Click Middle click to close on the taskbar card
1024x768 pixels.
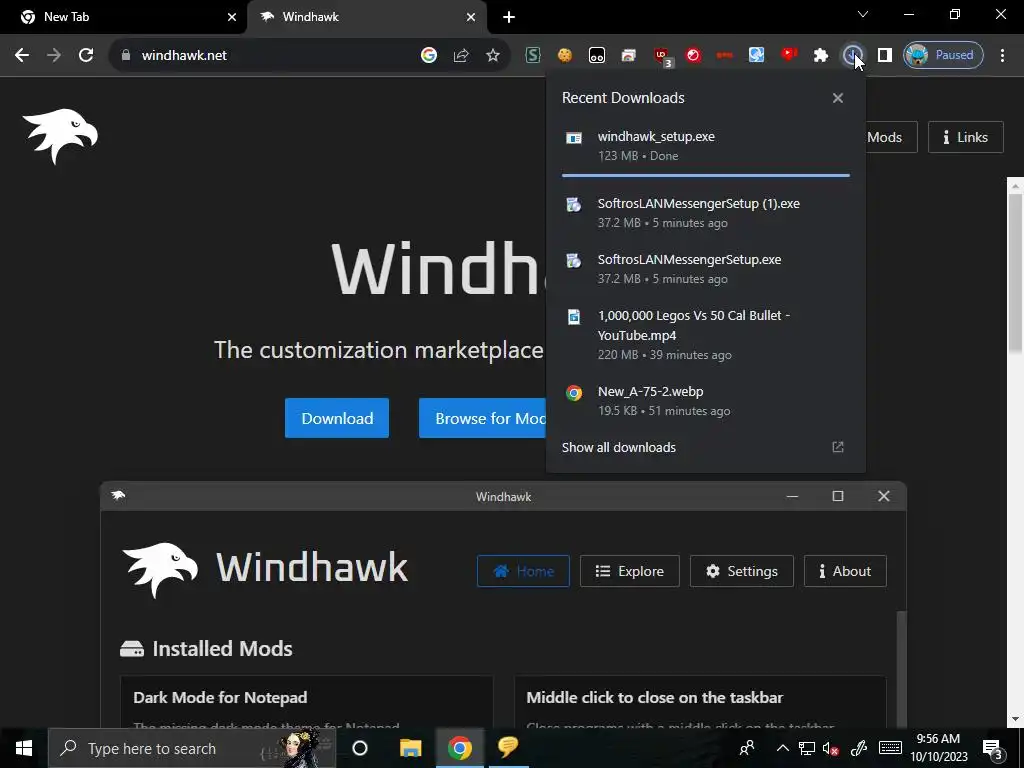pos(700,702)
